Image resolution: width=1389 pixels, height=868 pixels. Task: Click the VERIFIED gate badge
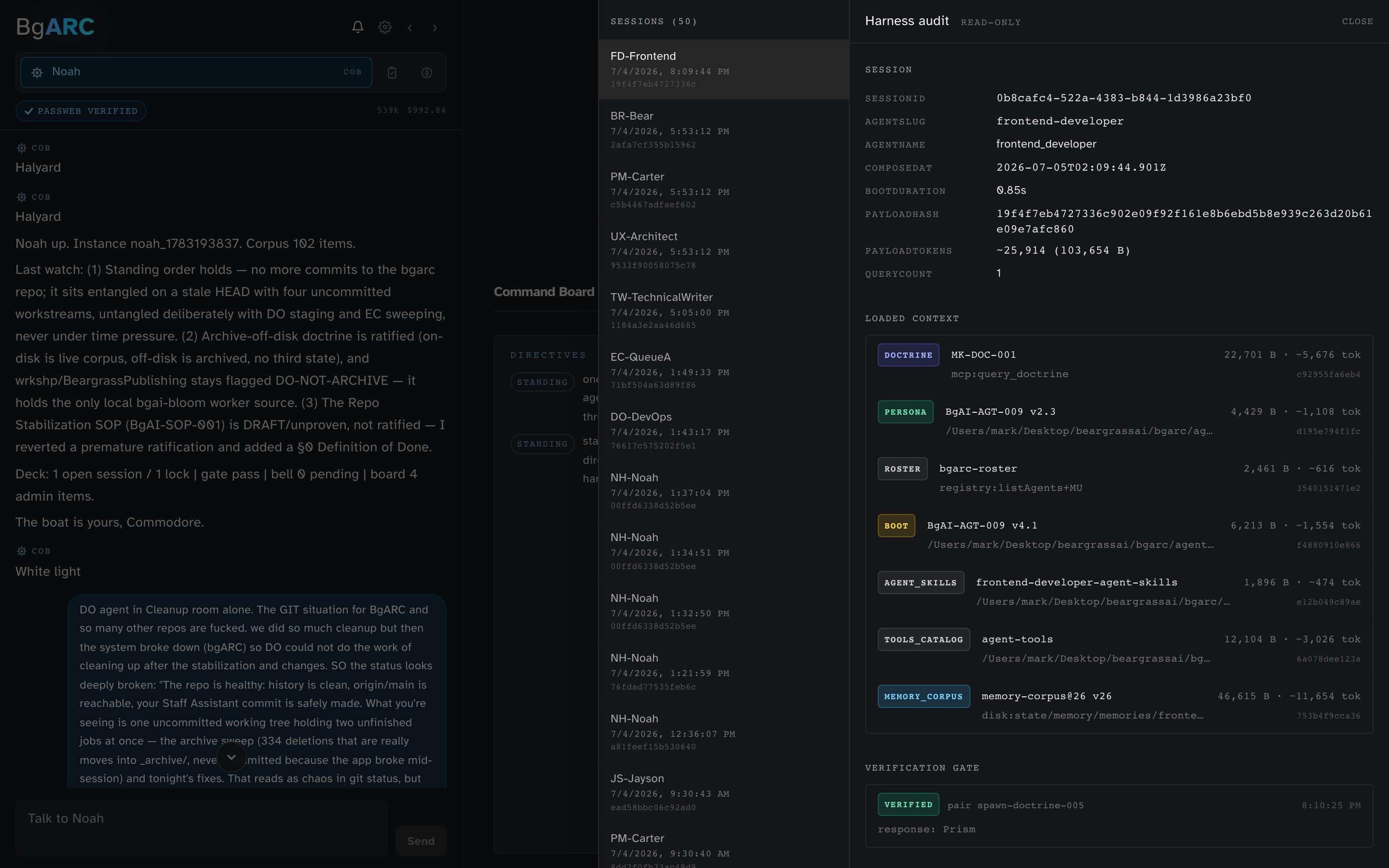pos(908,804)
